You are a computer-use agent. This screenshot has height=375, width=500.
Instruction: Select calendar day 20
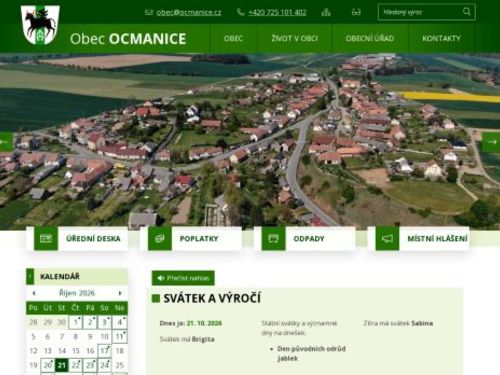click(x=47, y=365)
